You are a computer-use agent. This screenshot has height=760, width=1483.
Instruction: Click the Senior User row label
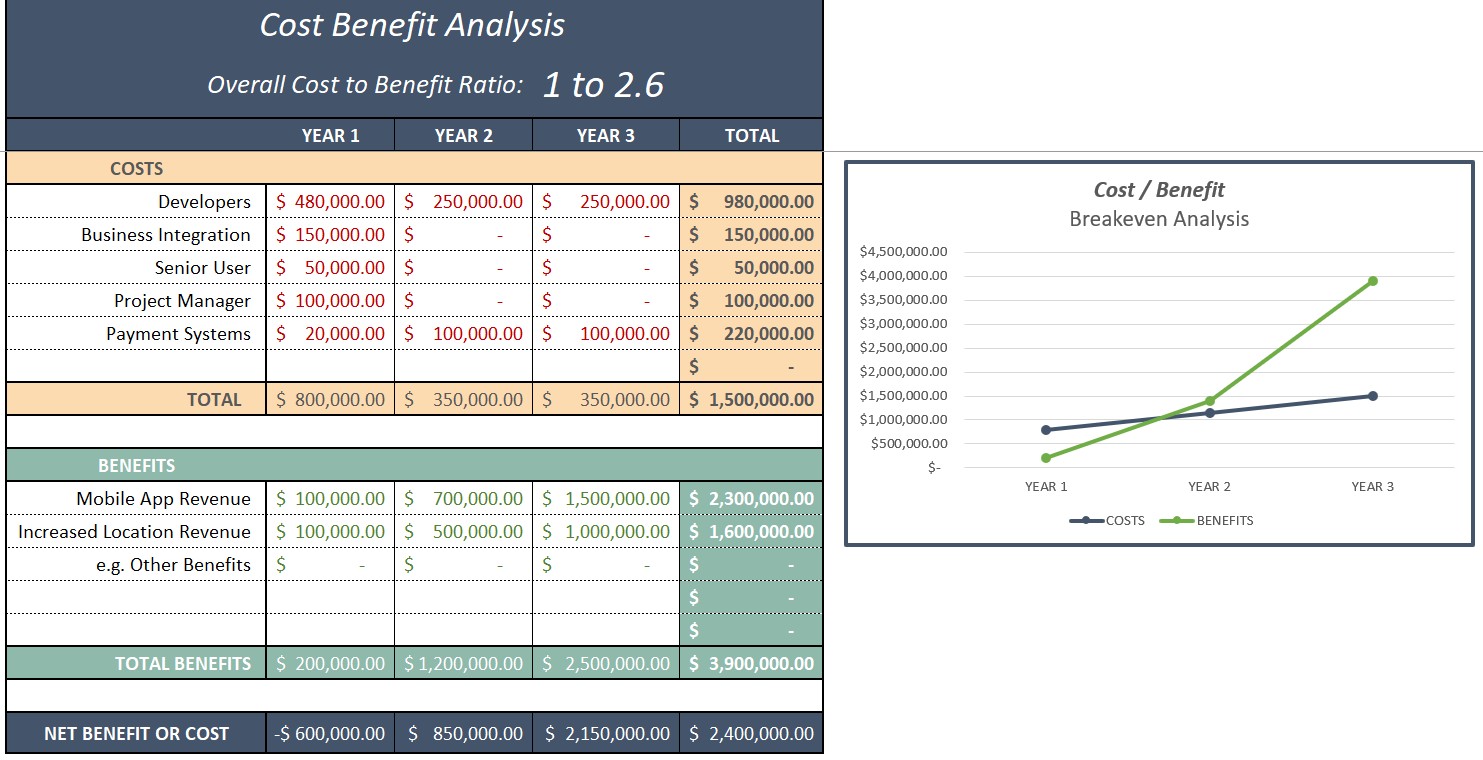(x=202, y=268)
